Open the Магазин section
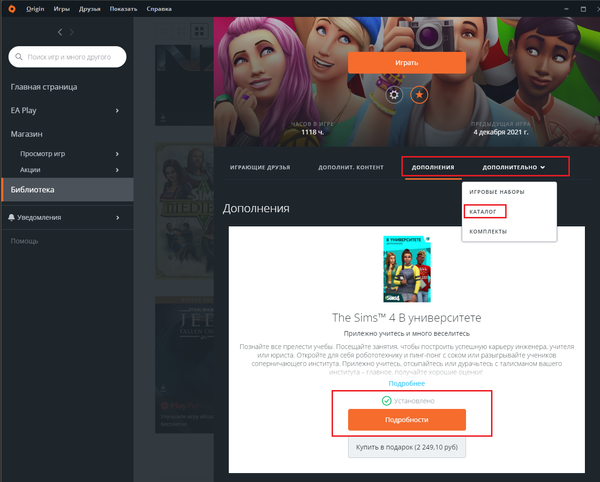 tap(26, 134)
